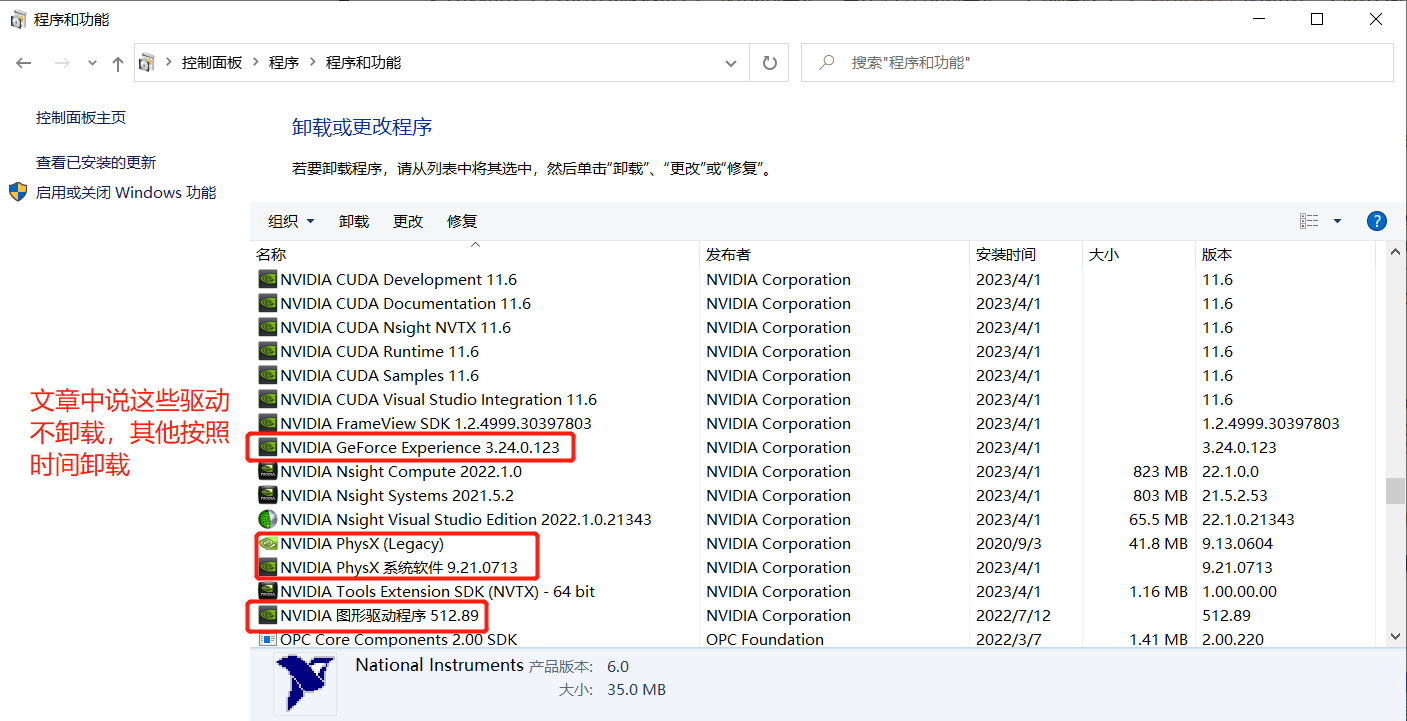Click the change view icon
Screen dimensions: 1407x721
pyautogui.click(x=1309, y=221)
